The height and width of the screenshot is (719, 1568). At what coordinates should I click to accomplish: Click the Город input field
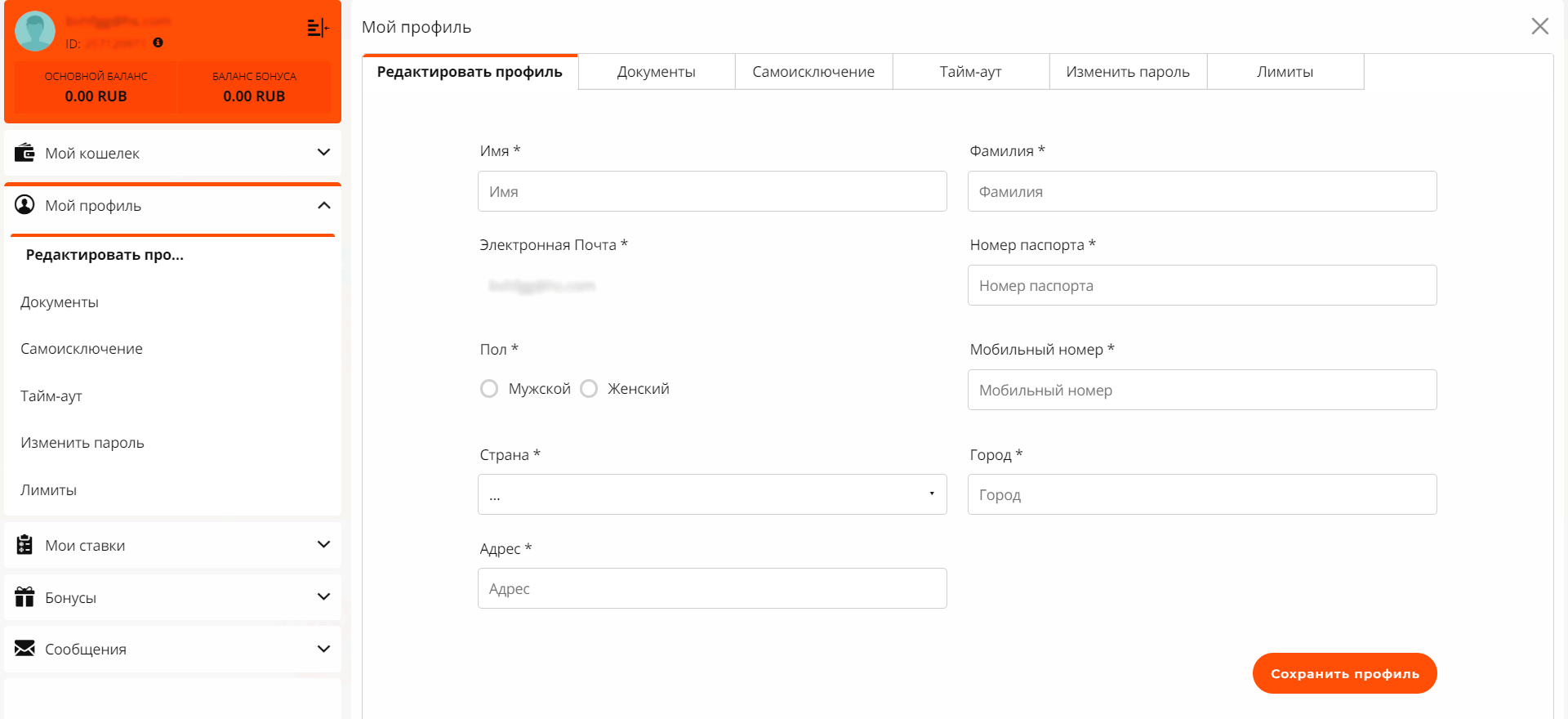(1202, 494)
